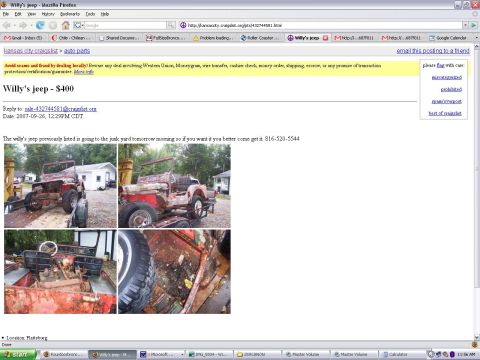Expand the address bar history dropdown
Screen dimensions: 480x360
465,25
